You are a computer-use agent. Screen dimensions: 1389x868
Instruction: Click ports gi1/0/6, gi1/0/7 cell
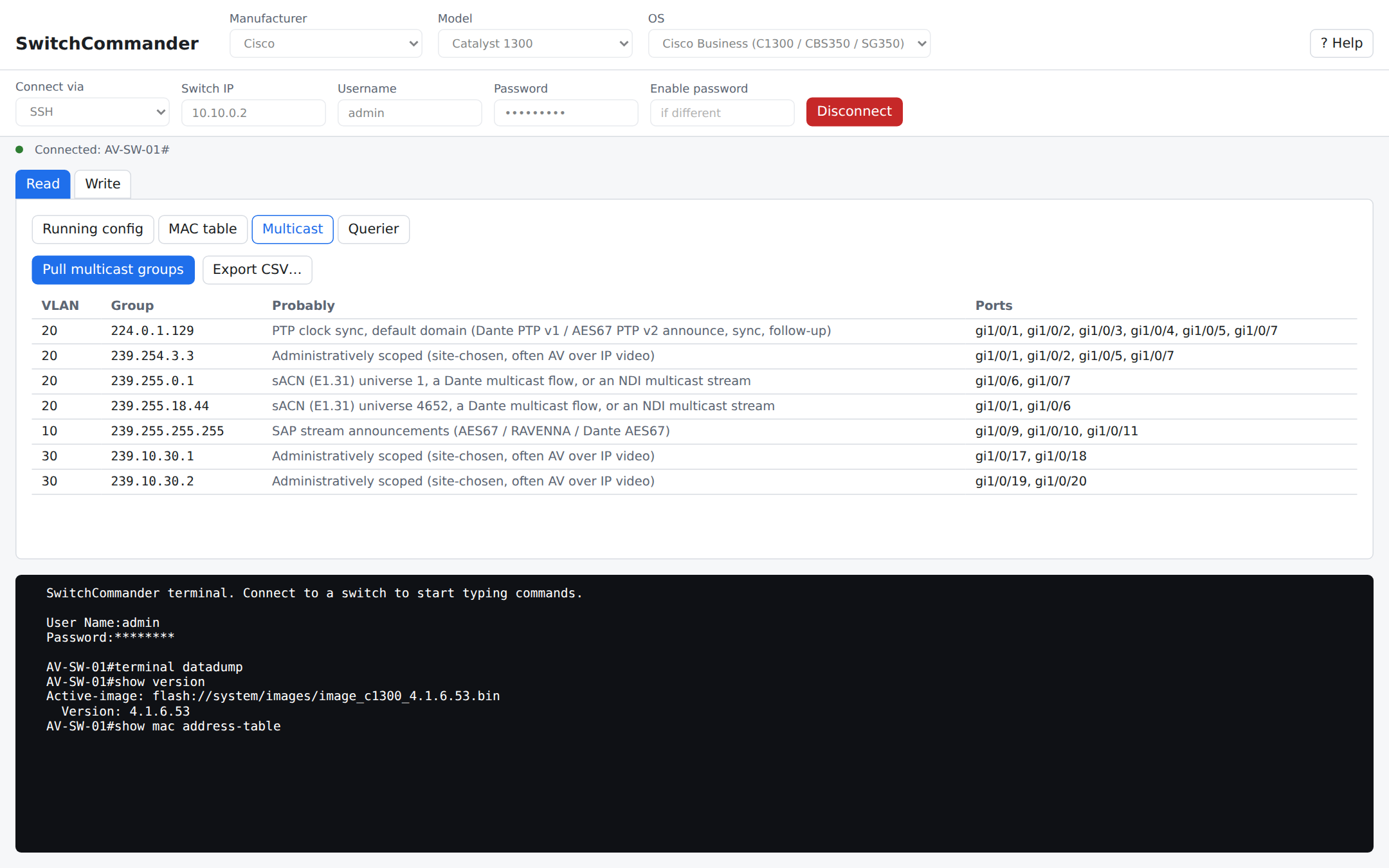click(x=1022, y=381)
